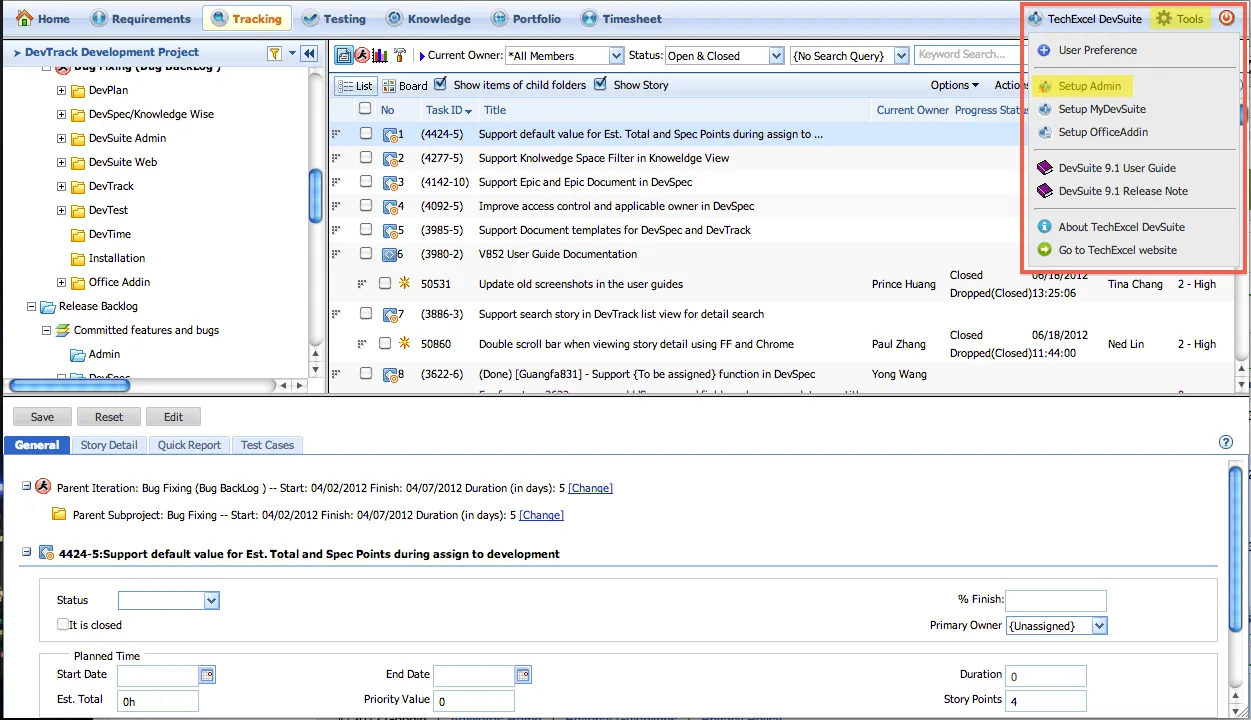Click the star icon for task 50860
Image resolution: width=1251 pixels, height=720 pixels.
click(x=405, y=344)
